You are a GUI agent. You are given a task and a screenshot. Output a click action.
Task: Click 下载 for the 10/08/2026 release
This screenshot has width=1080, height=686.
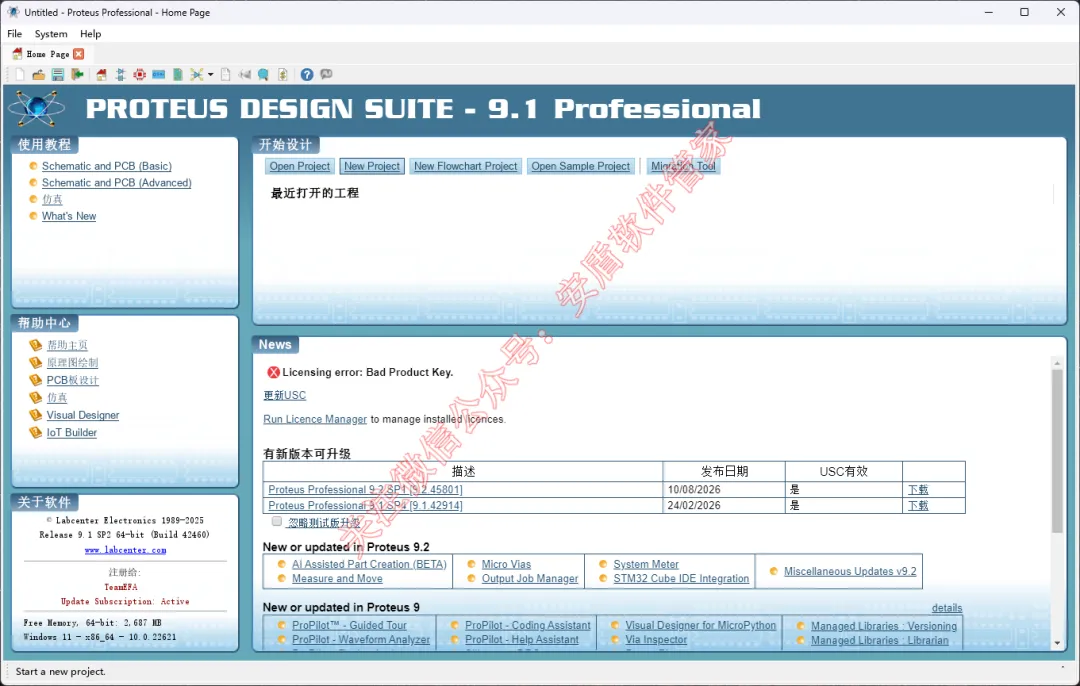pyautogui.click(x=918, y=489)
